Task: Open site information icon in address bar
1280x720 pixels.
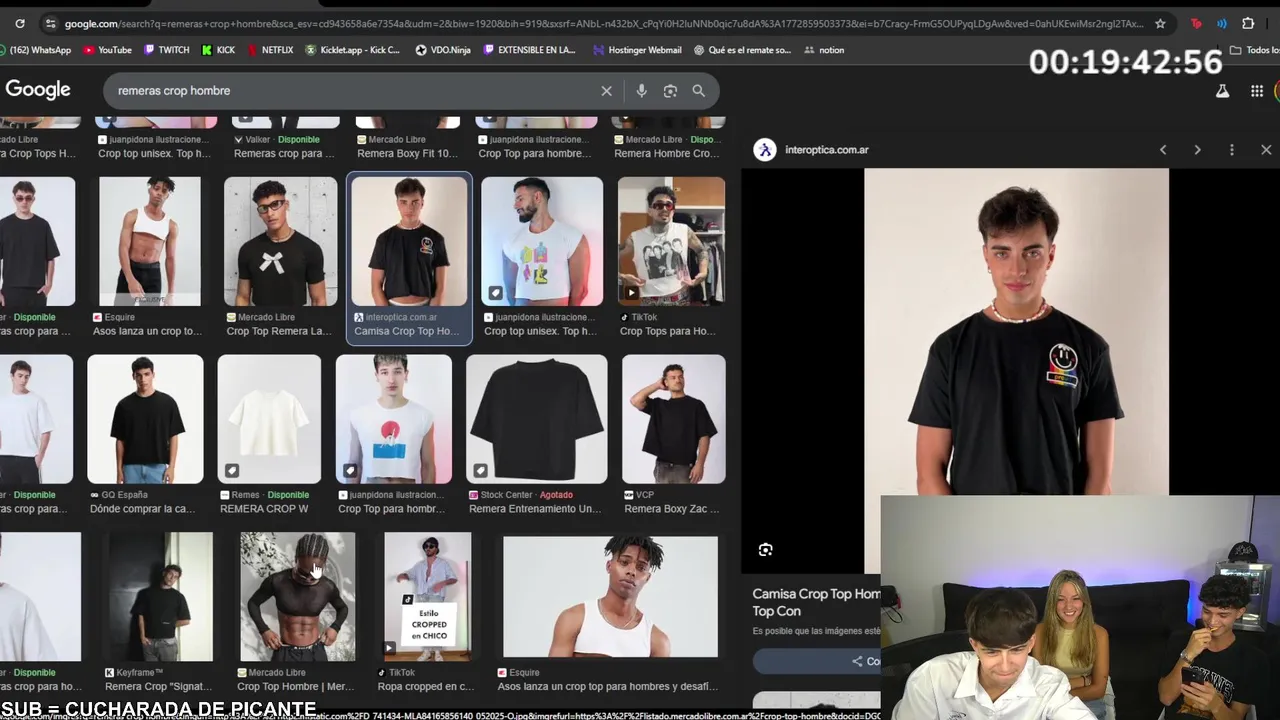Action: [x=50, y=23]
